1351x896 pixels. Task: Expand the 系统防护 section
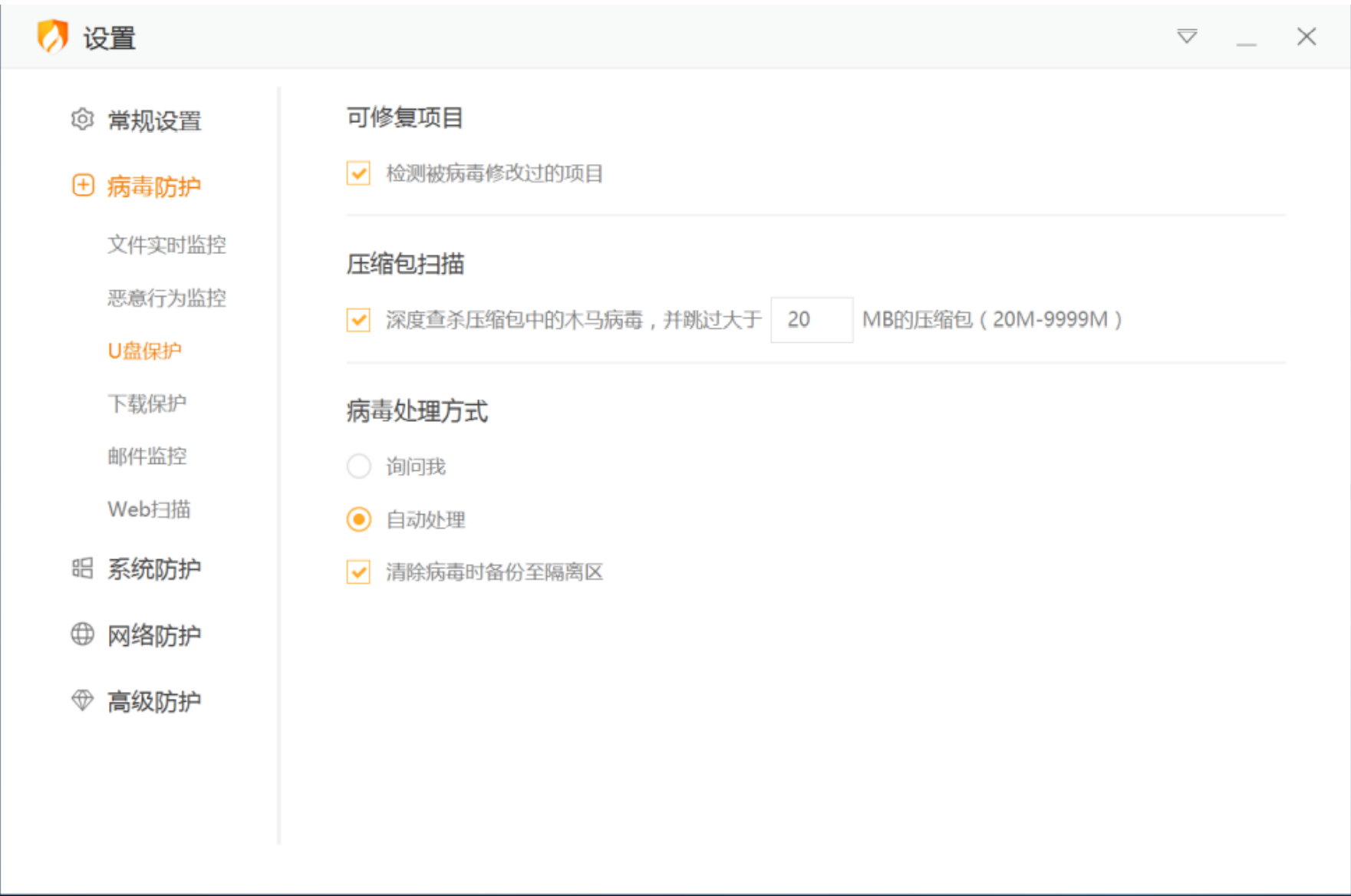[153, 569]
